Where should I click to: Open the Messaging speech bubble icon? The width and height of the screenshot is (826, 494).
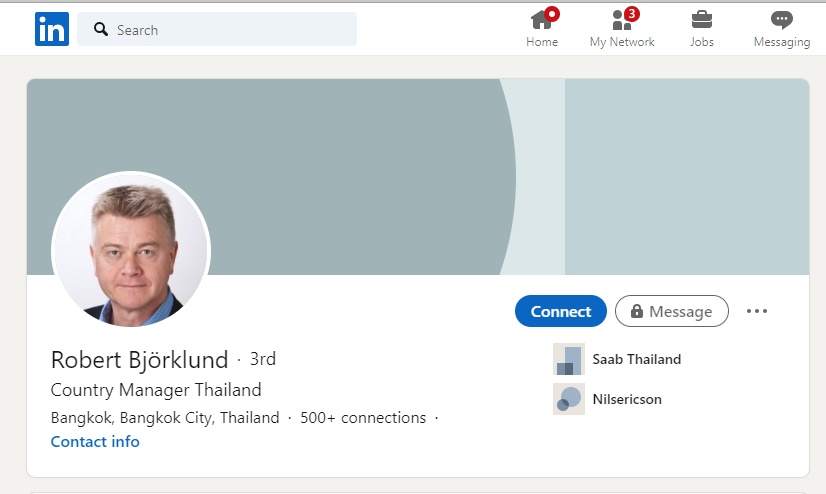tap(781, 20)
